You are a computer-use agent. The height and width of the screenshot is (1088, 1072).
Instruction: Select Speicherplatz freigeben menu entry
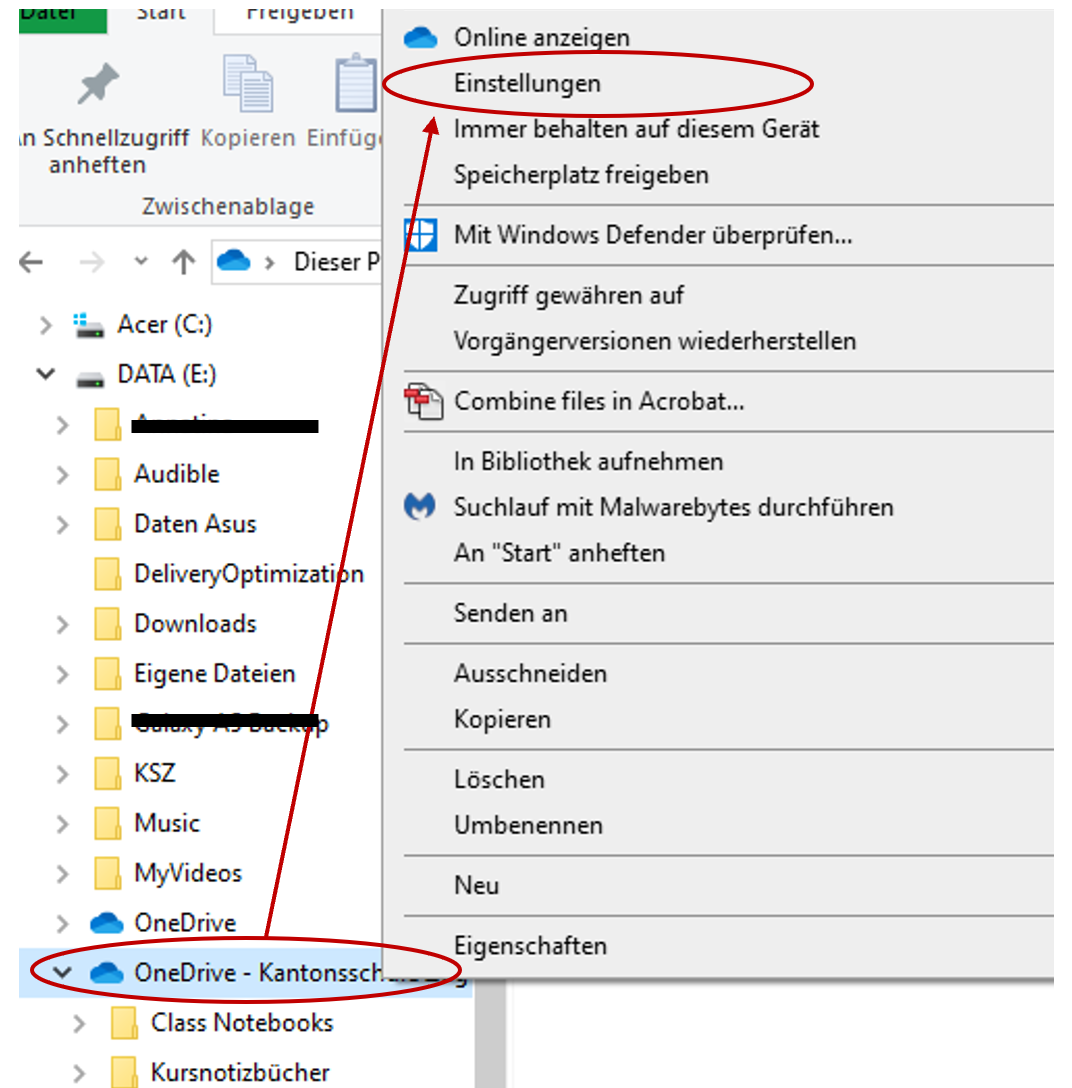(x=581, y=175)
